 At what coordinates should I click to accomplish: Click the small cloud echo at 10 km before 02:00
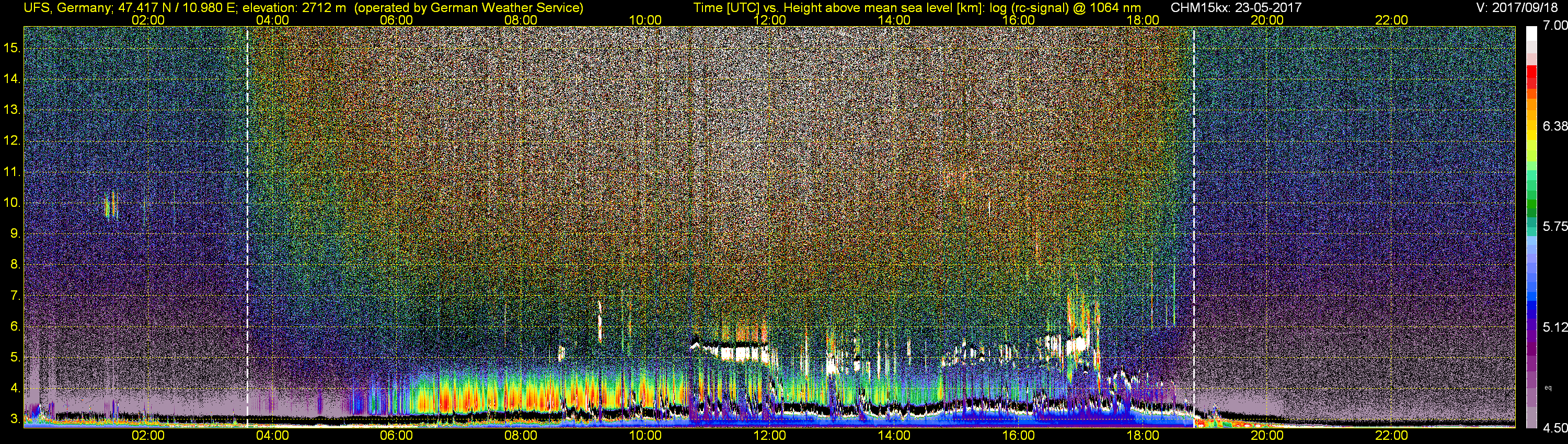pyautogui.click(x=110, y=206)
